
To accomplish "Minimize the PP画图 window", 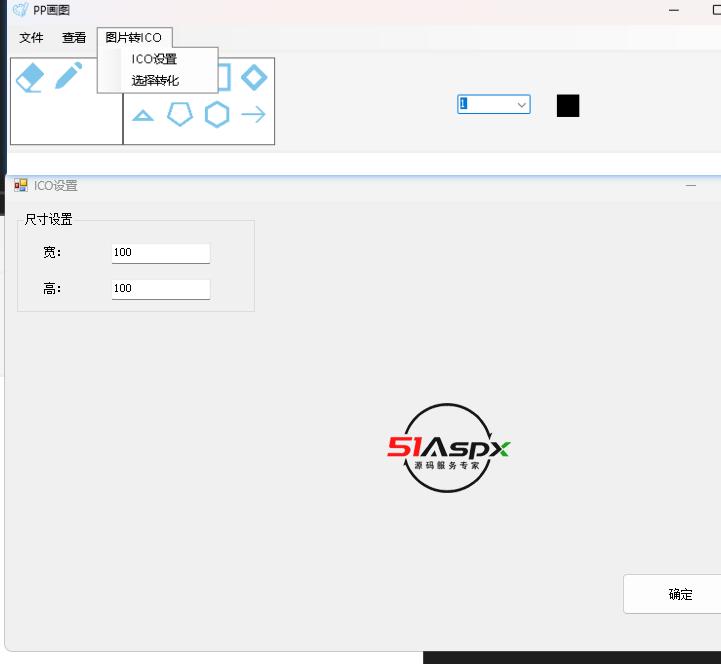I will tap(674, 10).
